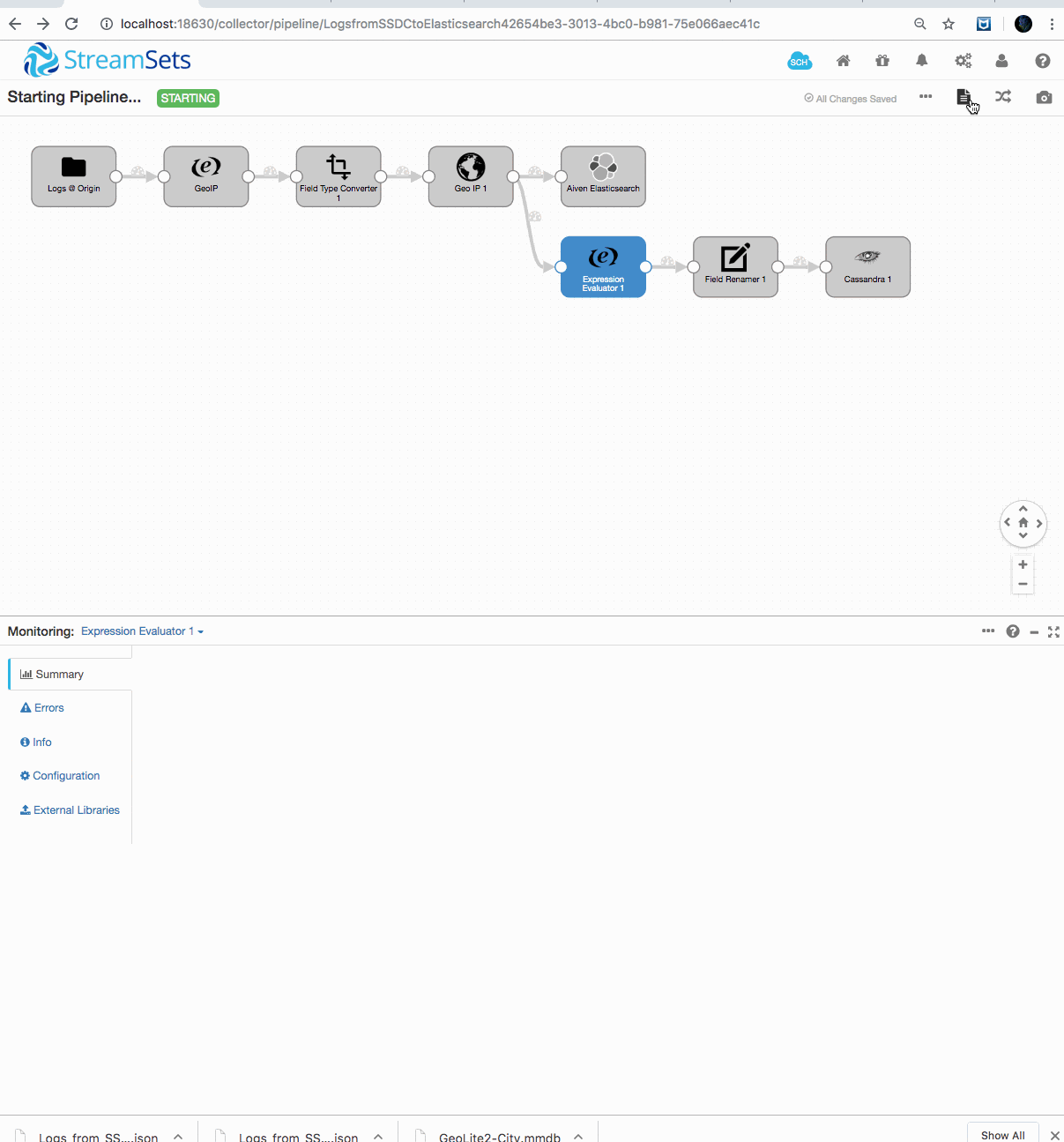Select the Cassandra 1 destination
The image size is (1064, 1142).
[867, 266]
